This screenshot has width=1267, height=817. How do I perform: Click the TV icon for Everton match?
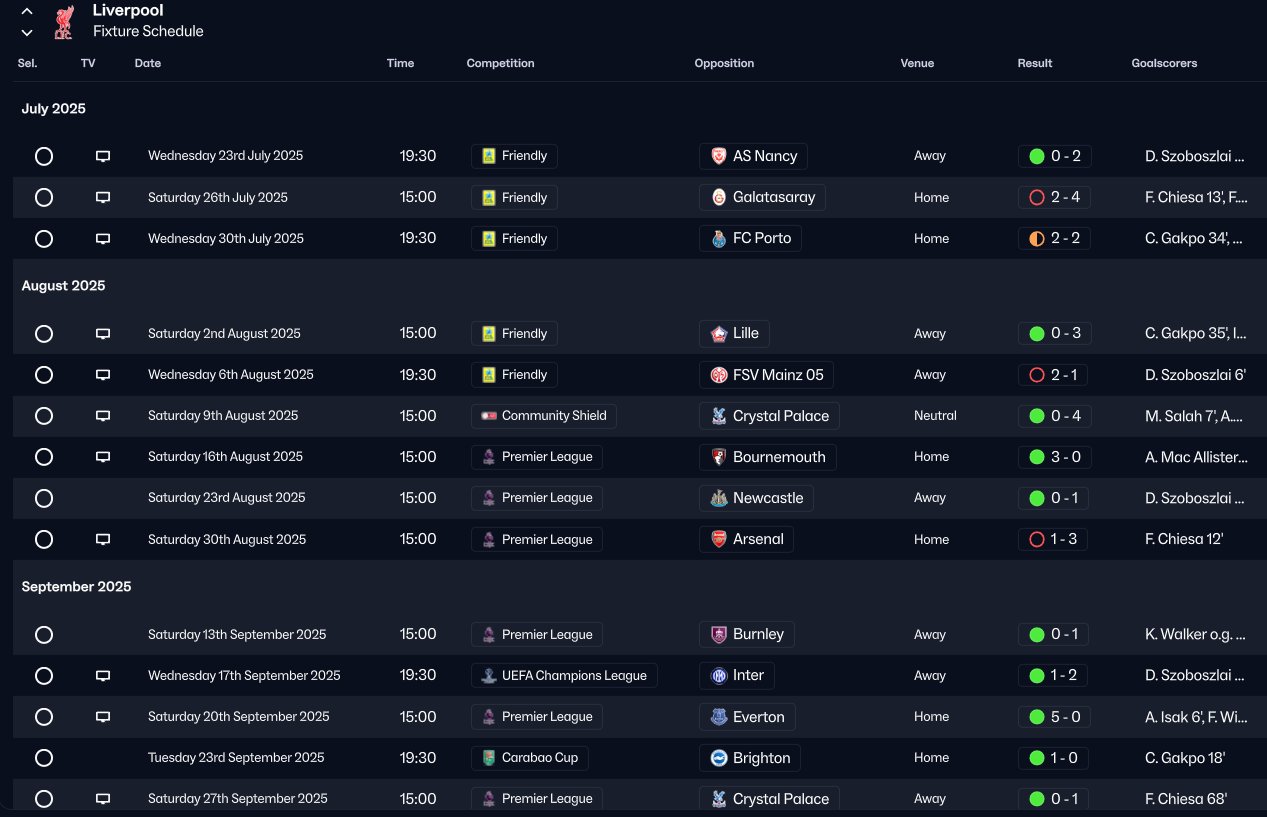tap(103, 717)
